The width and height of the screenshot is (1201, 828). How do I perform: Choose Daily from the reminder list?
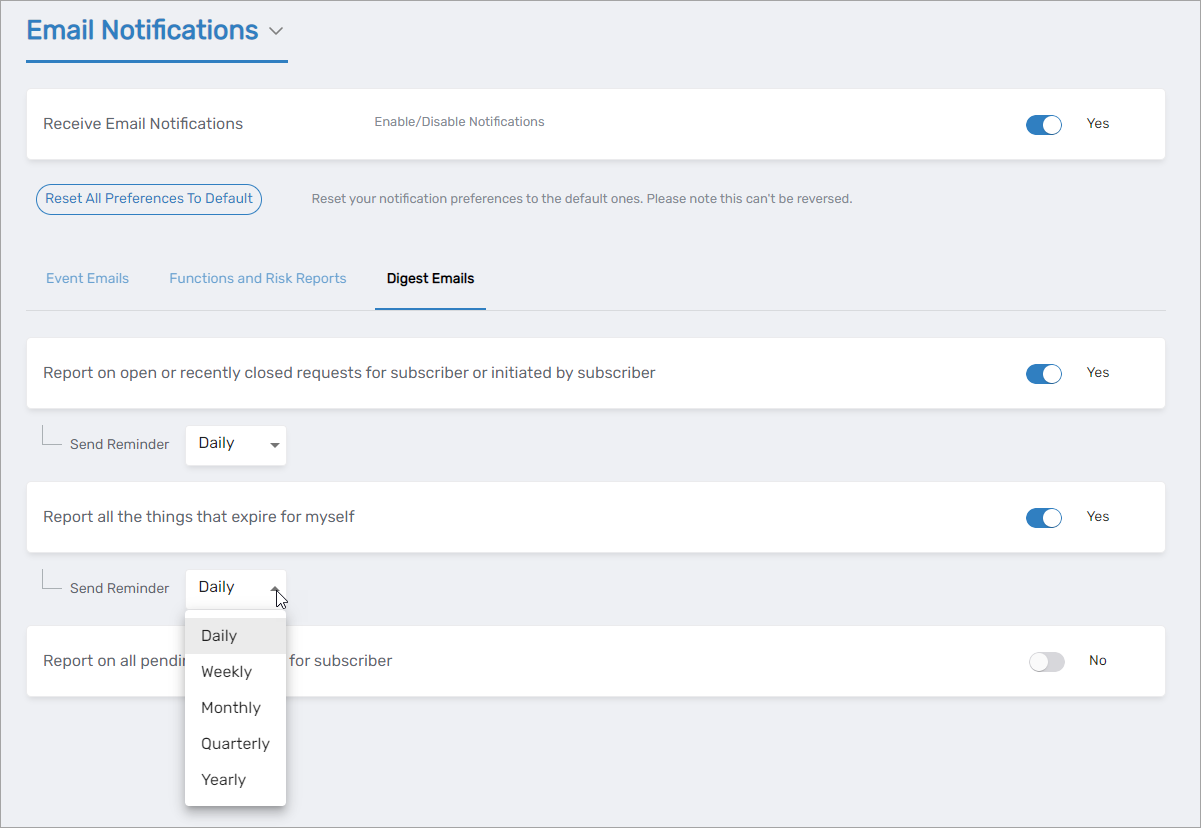coord(219,636)
